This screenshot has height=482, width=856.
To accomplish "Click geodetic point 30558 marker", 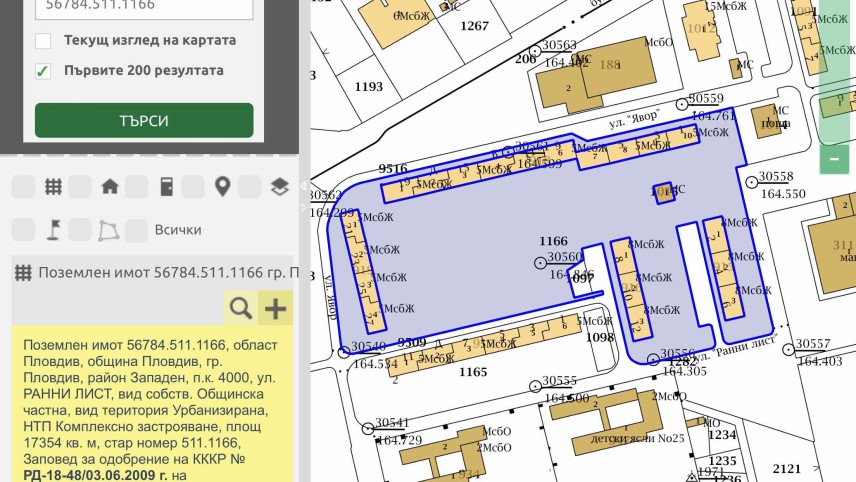I will 752,182.
